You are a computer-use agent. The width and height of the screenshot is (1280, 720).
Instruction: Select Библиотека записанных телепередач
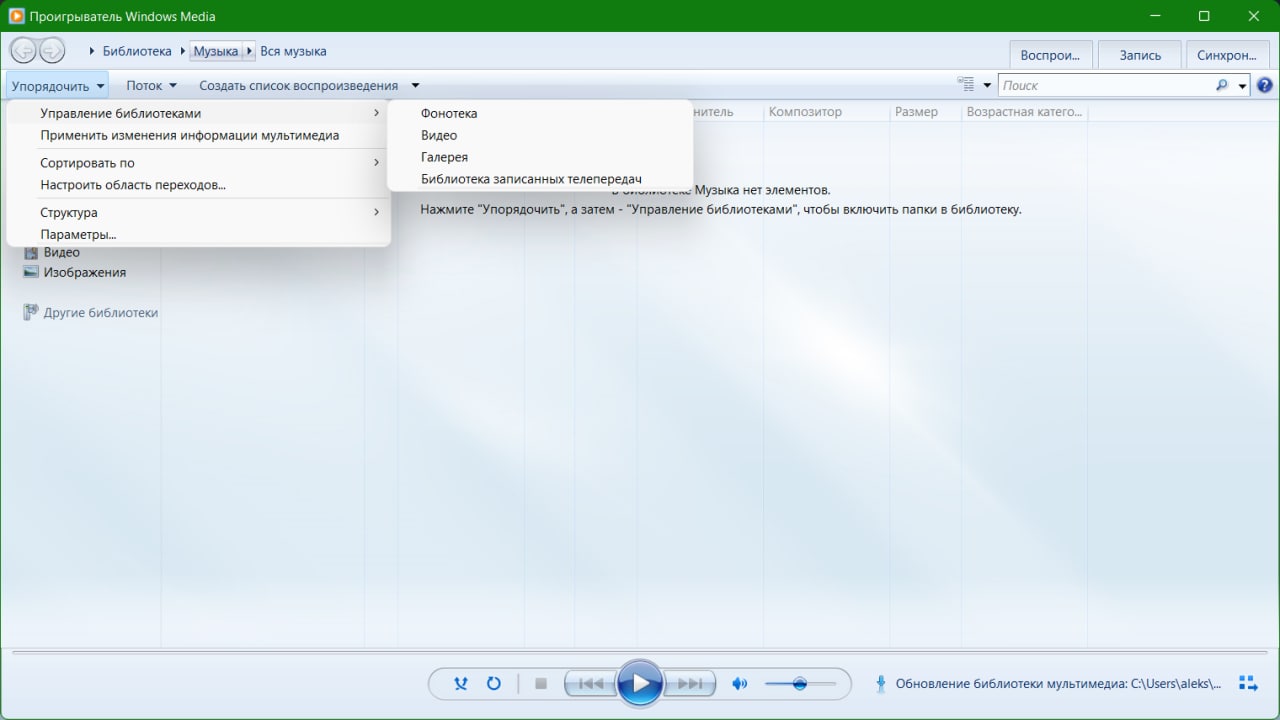540,179
